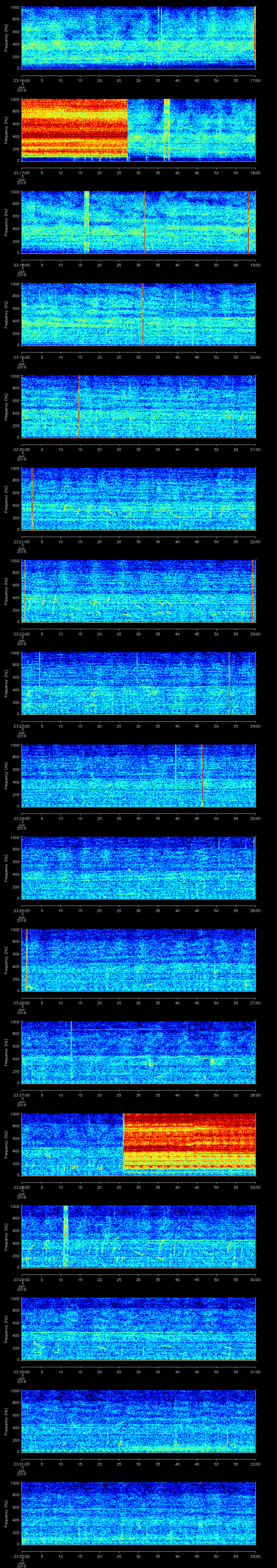Screen dimensions: 277x1568
Task: Click the '23:32:00' time axis label
Action: [22, 1557]
